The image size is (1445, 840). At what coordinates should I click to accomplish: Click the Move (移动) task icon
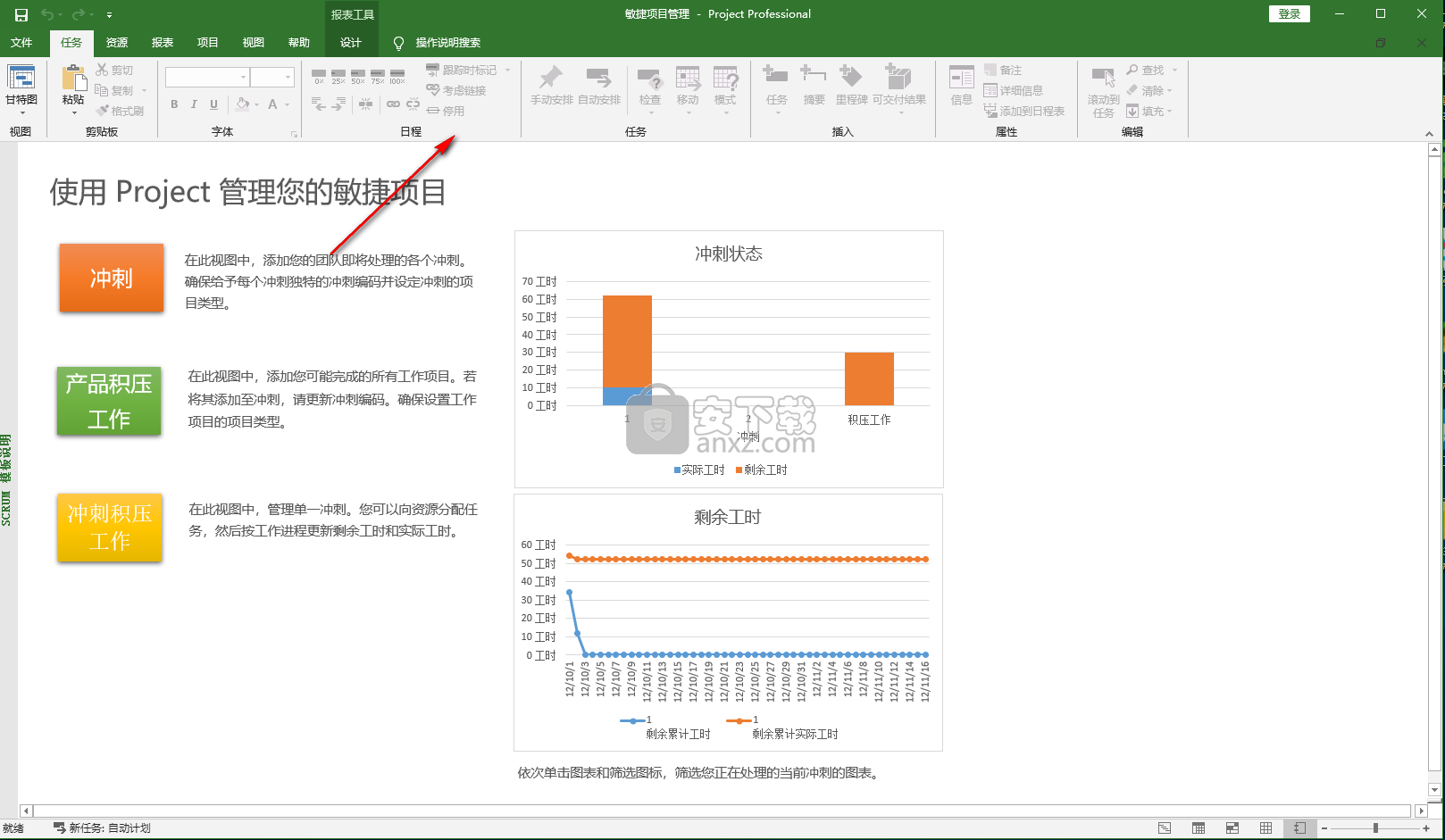[x=688, y=79]
